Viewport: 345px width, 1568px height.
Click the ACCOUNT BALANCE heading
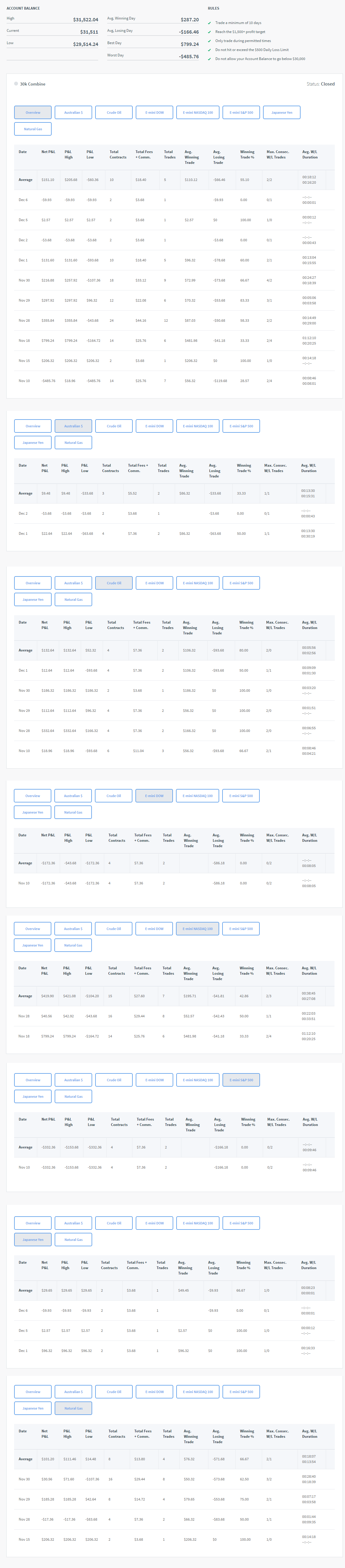[x=23, y=8]
